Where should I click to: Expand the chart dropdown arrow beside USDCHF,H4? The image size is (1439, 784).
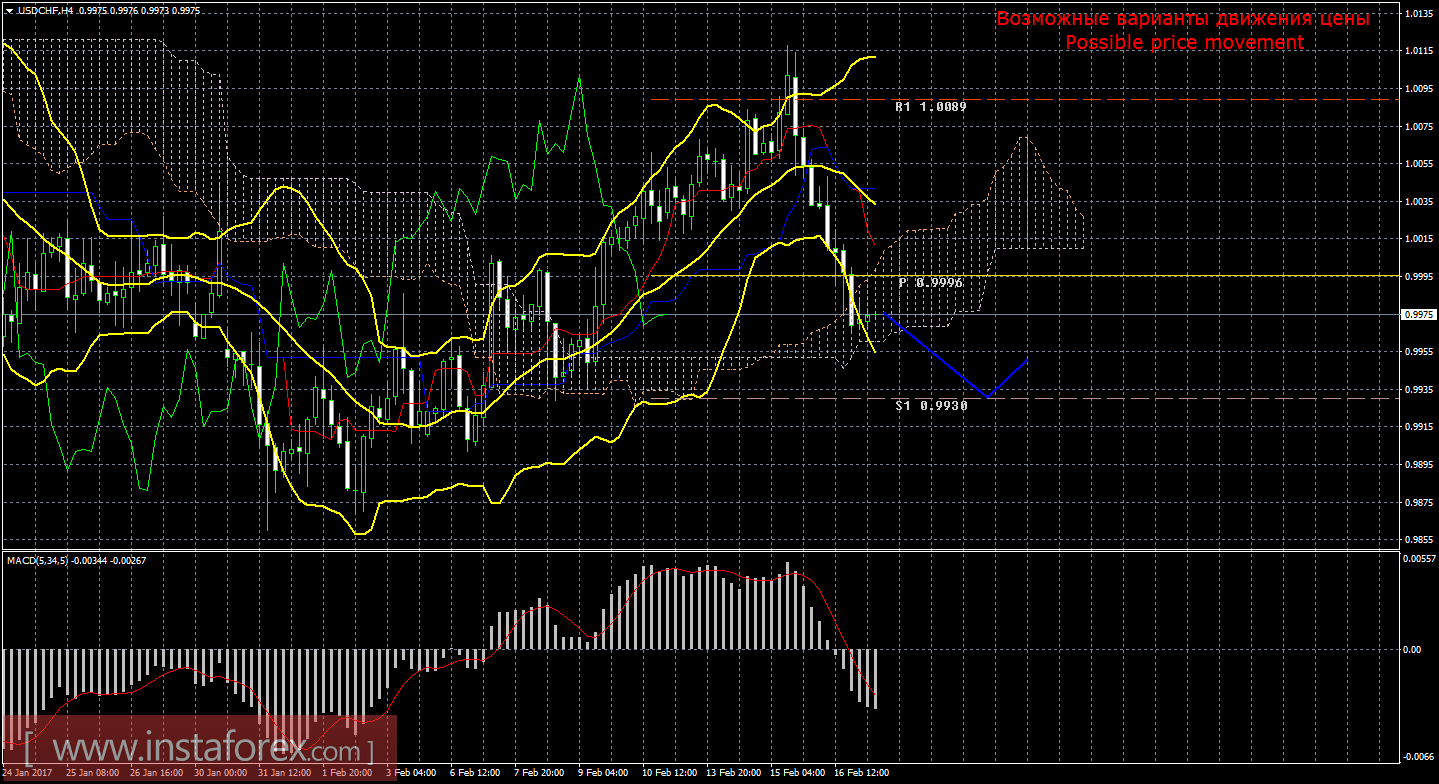9,9
